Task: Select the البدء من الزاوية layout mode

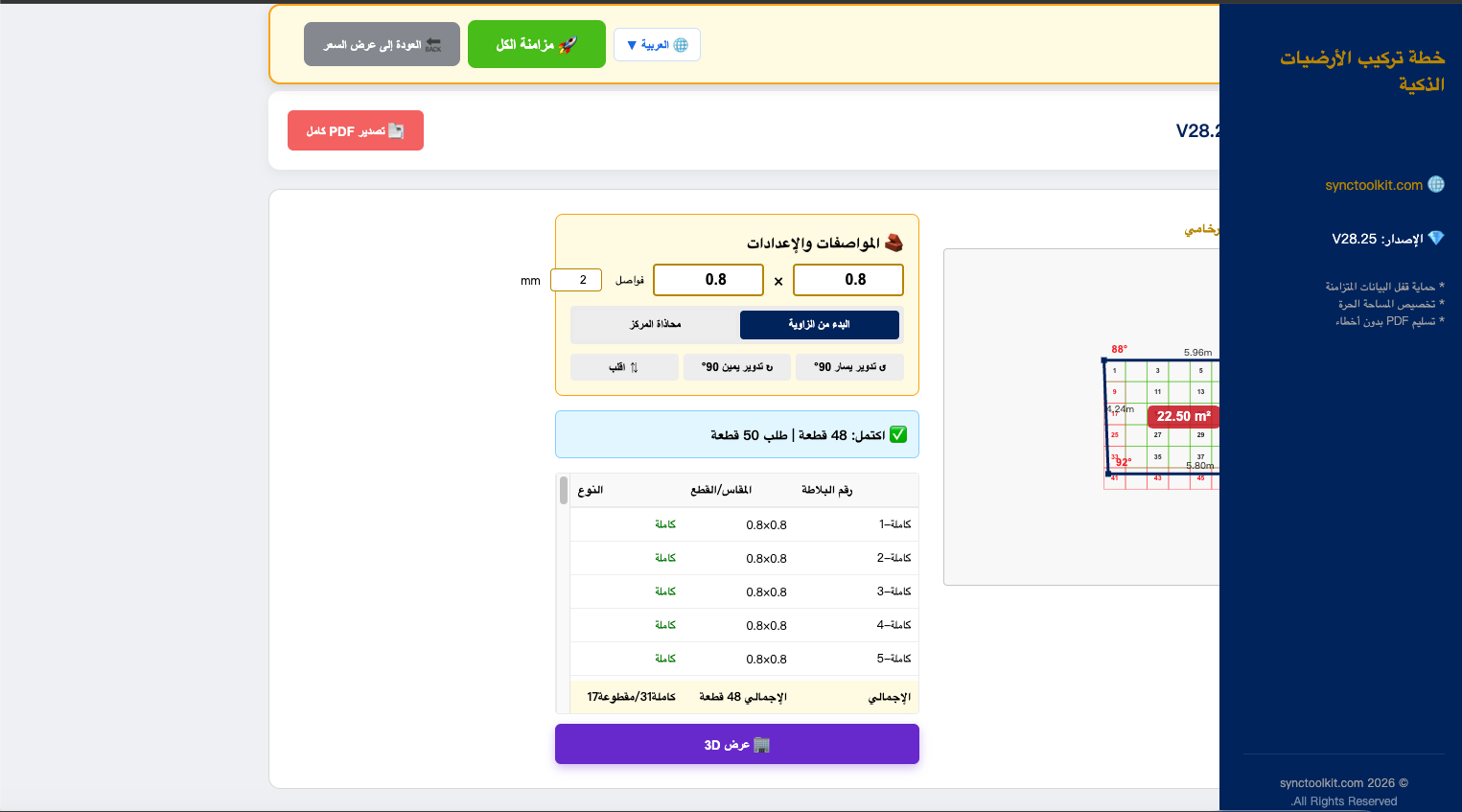Action: coord(820,324)
